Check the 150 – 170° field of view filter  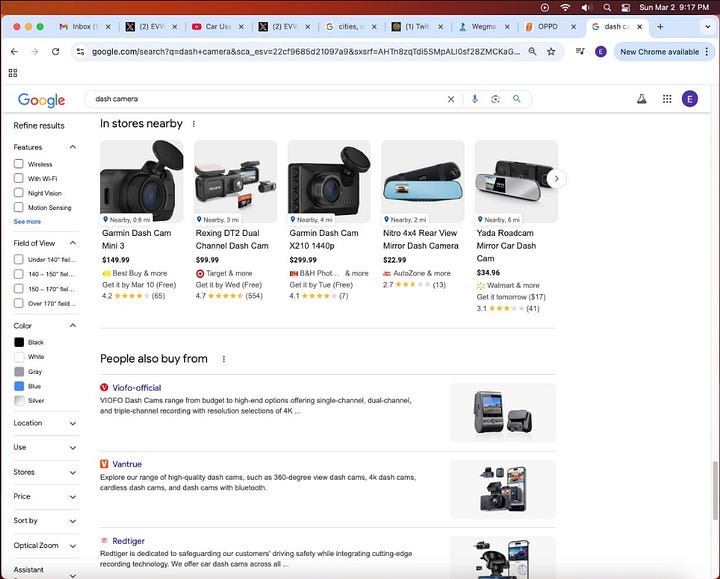pos(18,289)
